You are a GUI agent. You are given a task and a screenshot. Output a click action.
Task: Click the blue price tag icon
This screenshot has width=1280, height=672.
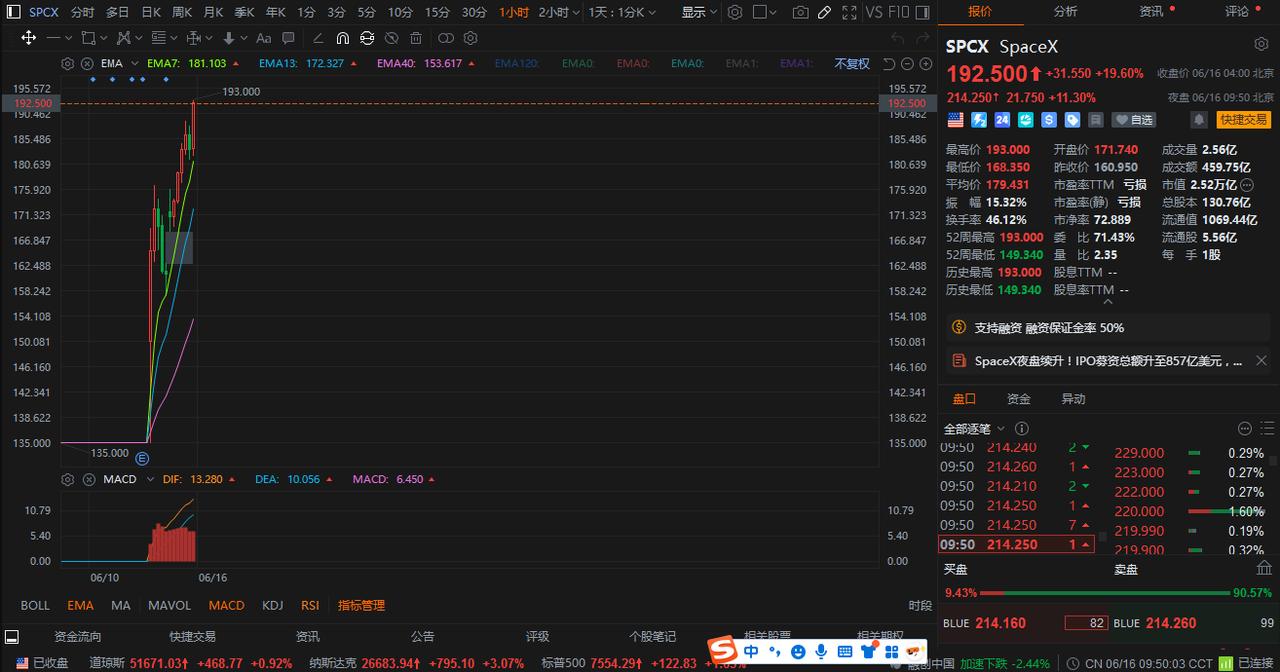coord(1072,119)
